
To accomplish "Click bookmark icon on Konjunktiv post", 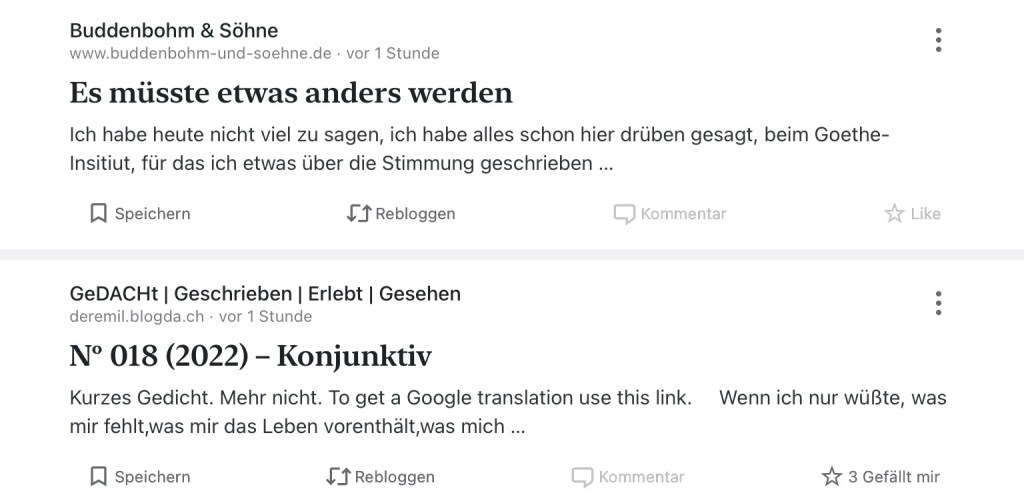I will click(x=98, y=476).
